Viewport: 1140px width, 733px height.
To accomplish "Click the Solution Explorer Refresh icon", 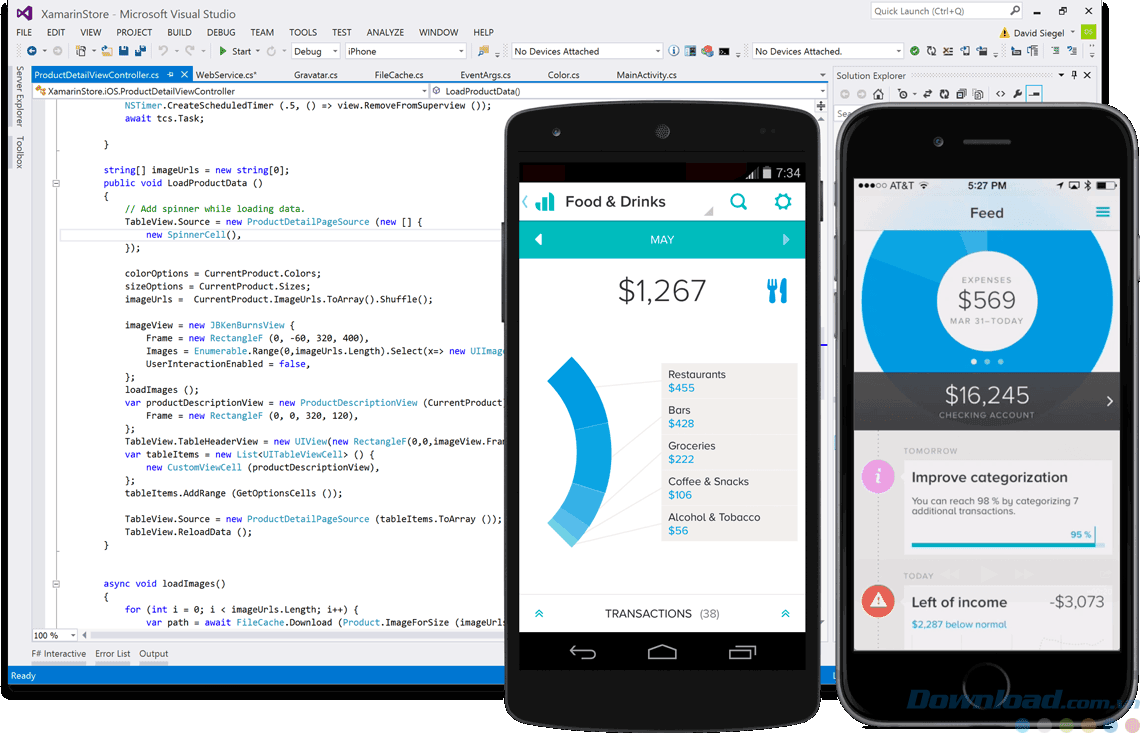I will [944, 94].
